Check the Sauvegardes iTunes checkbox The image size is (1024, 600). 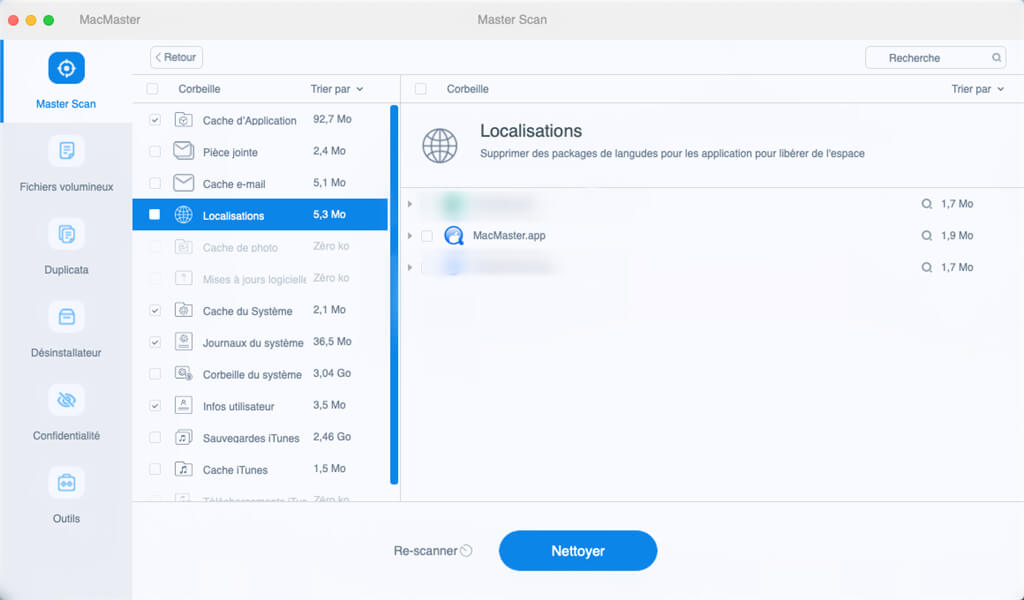155,437
